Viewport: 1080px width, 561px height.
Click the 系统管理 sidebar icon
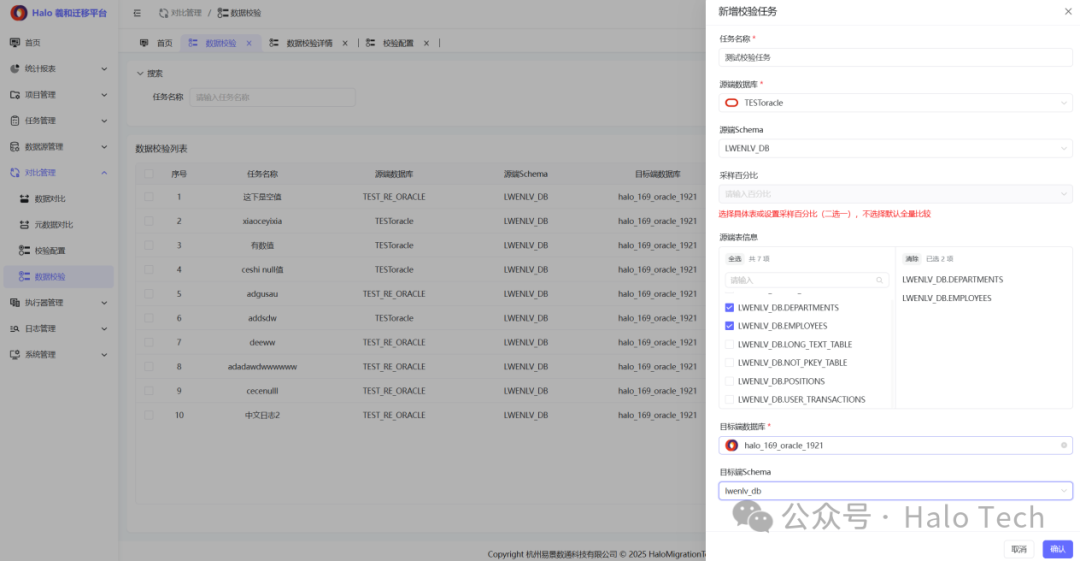[15, 355]
